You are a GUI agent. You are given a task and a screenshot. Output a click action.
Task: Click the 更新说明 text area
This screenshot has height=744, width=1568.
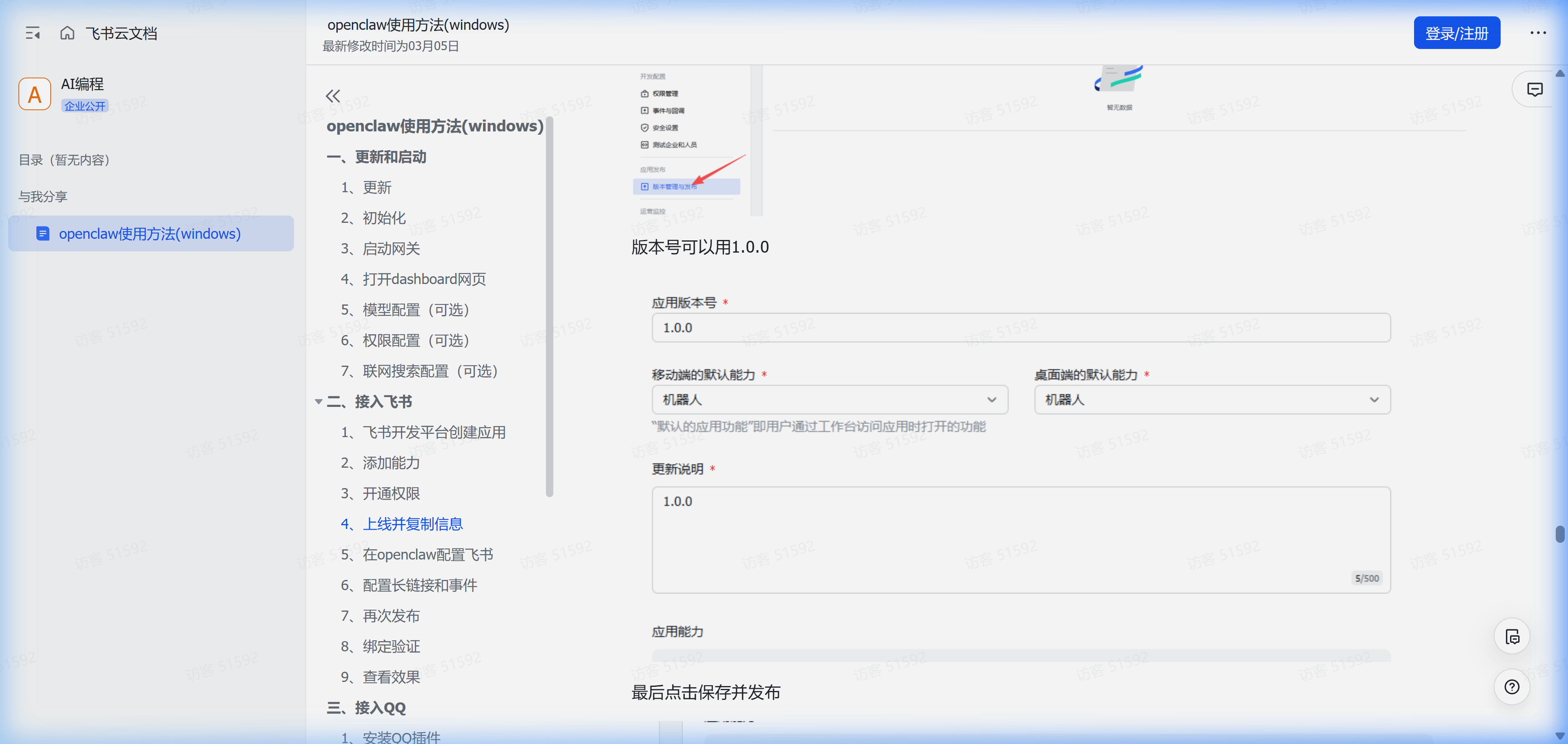tap(1021, 540)
